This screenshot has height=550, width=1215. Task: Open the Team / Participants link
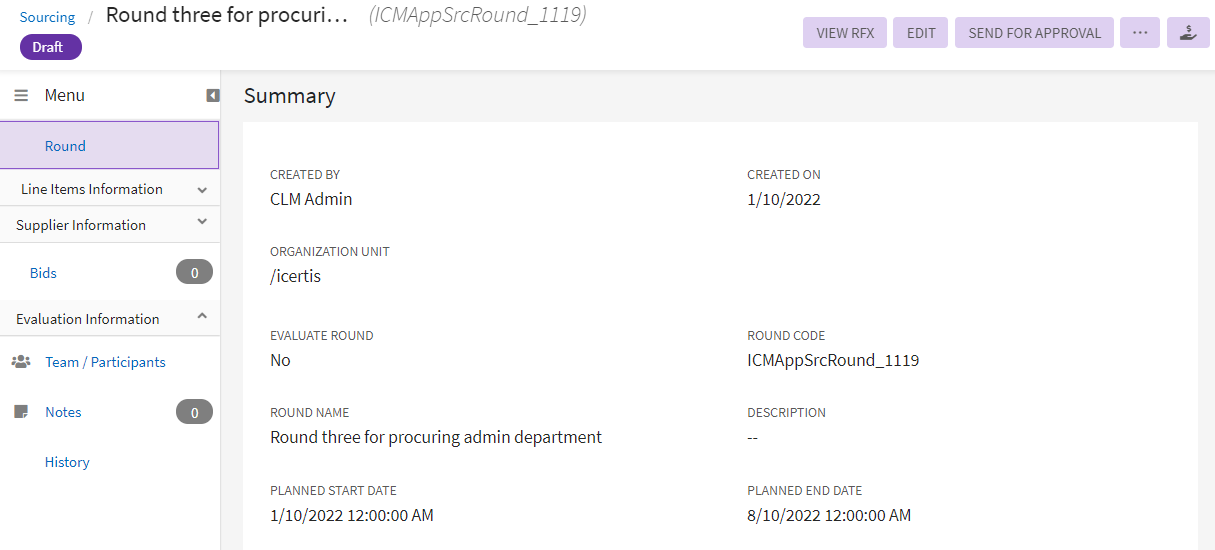point(105,362)
